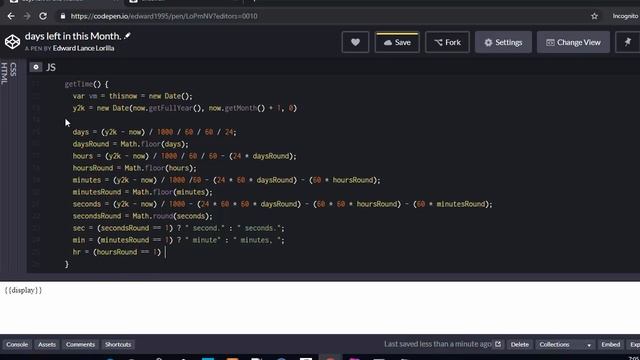Click the '{{dissplay}}' text in the preview
Viewport: 640px width, 360px height.
coord(23,290)
